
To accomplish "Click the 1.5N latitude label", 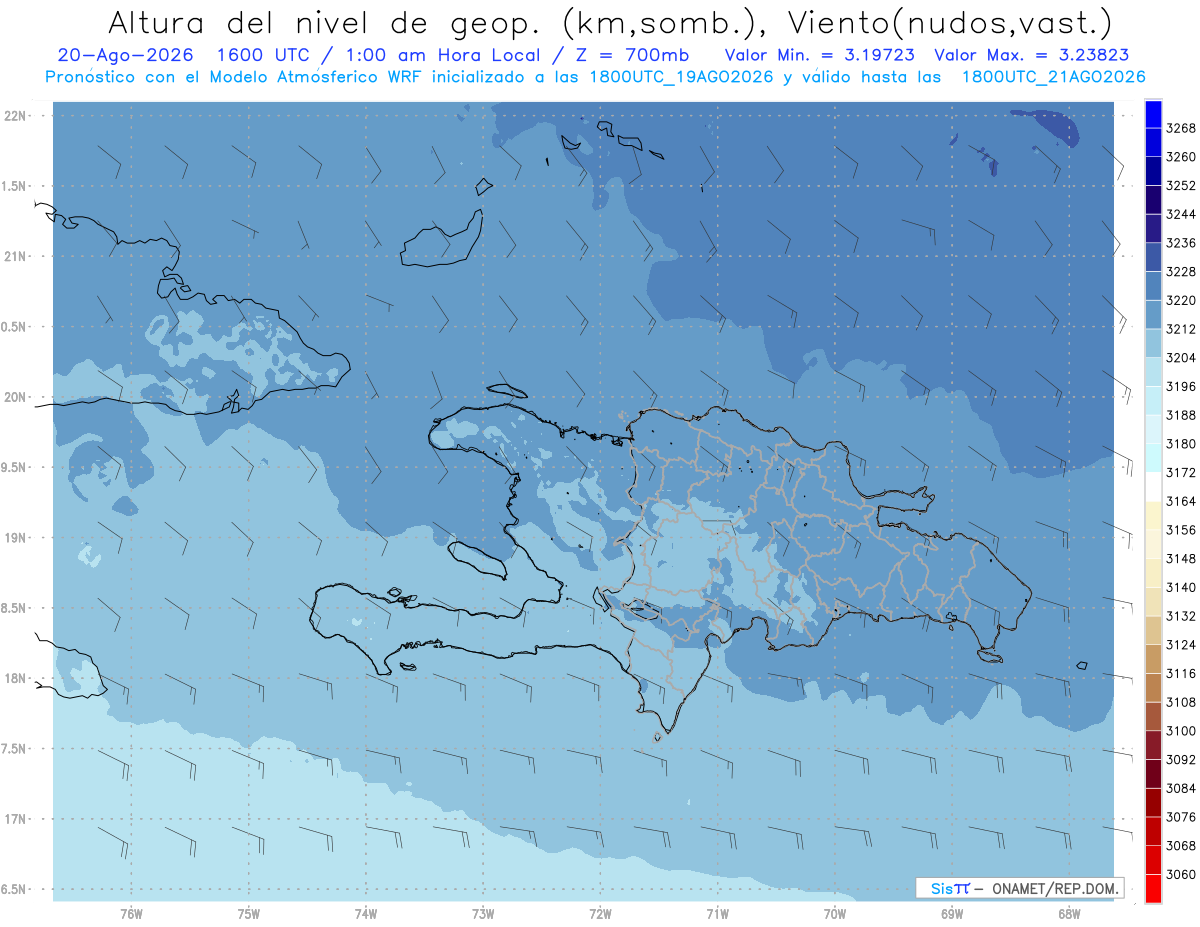I will point(14,186).
